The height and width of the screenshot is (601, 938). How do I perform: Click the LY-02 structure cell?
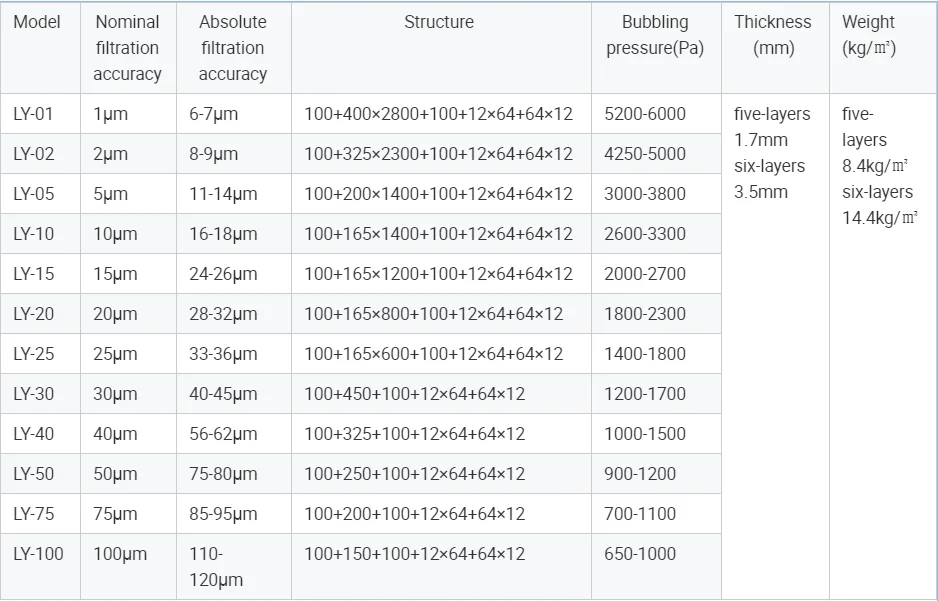click(438, 154)
